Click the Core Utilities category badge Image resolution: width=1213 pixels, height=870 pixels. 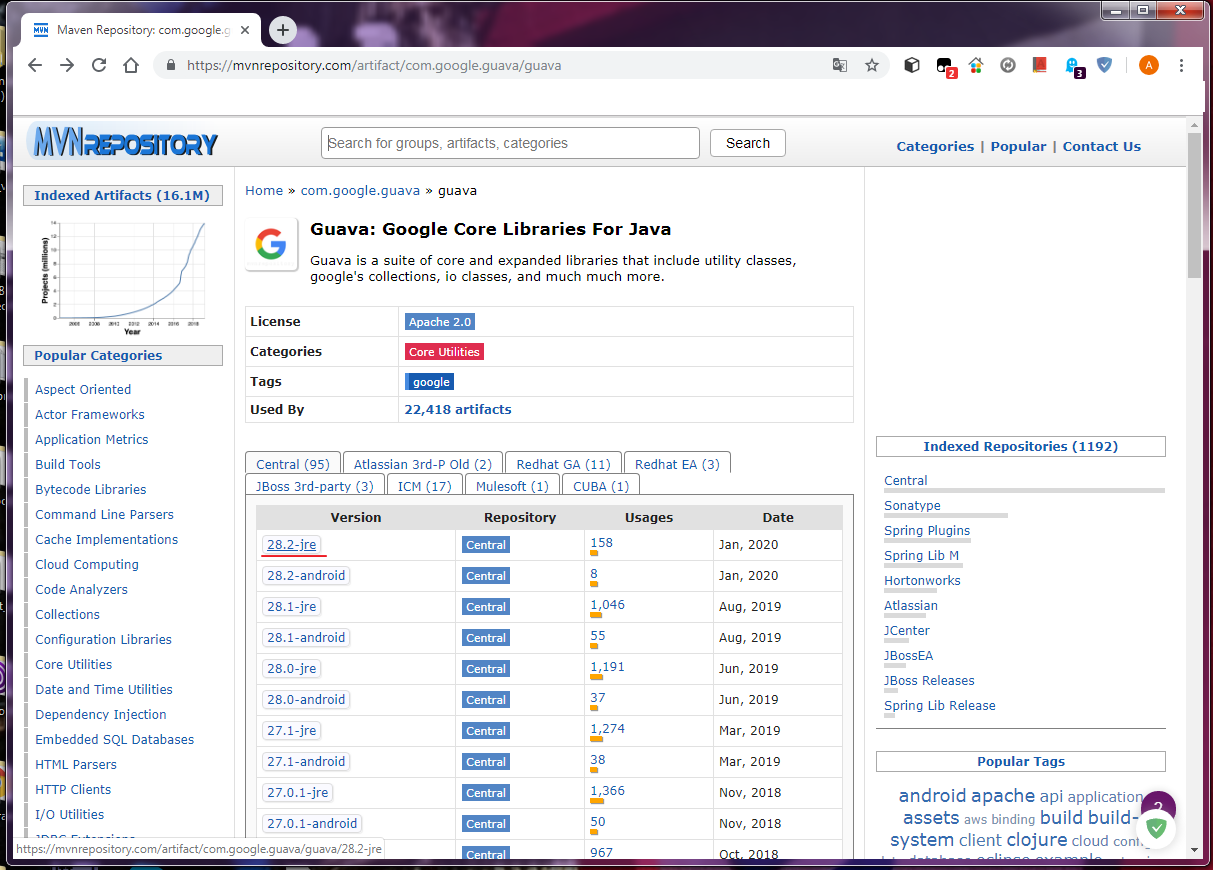coord(444,352)
